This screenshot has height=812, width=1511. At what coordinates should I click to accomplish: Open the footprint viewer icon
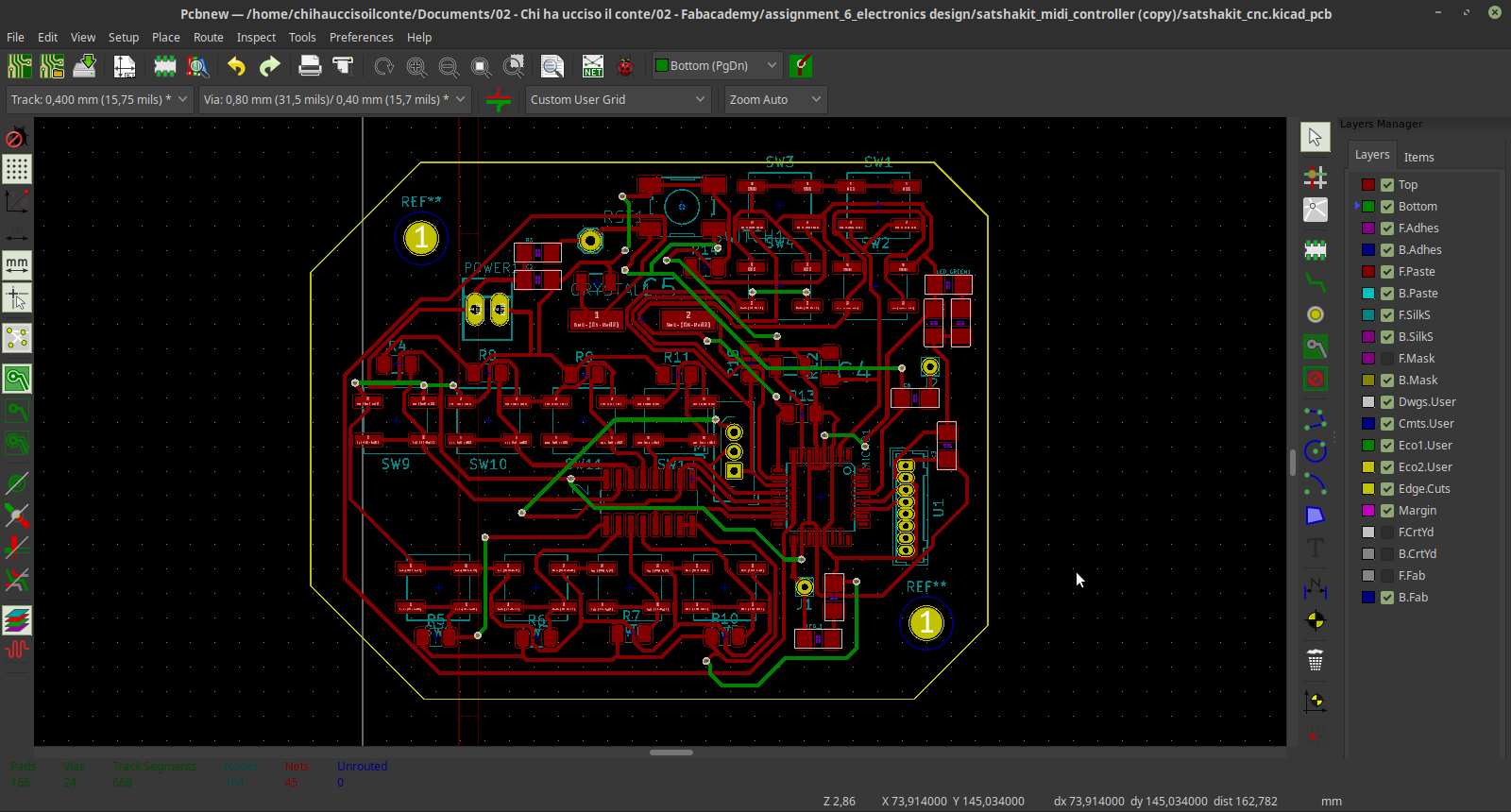click(x=197, y=66)
